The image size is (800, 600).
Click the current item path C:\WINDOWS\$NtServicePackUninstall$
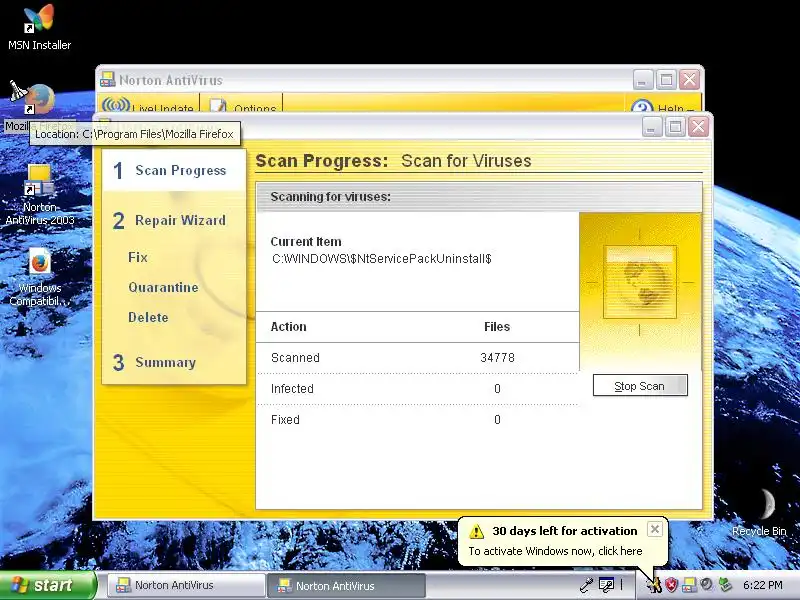382,259
